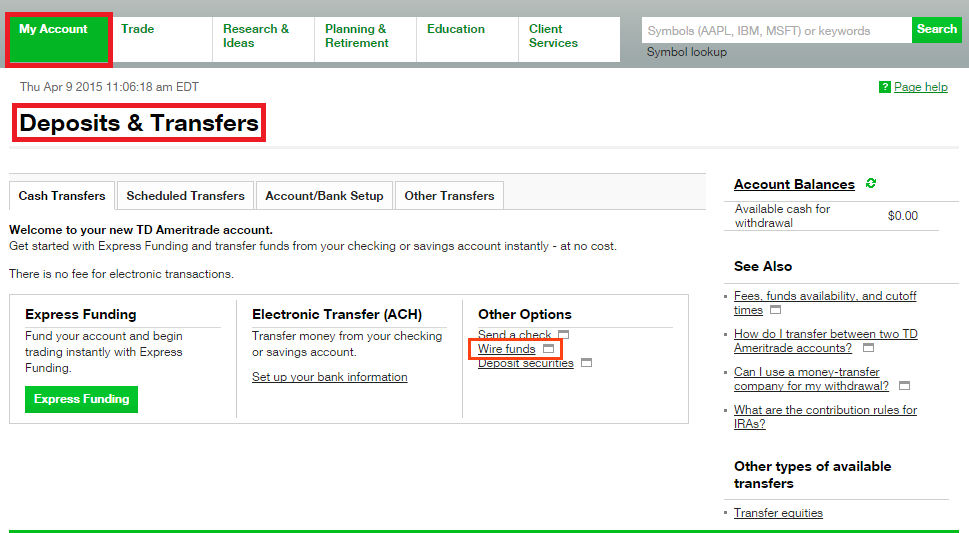Open the Page help link
The width and height of the screenshot is (969, 533).
point(921,87)
